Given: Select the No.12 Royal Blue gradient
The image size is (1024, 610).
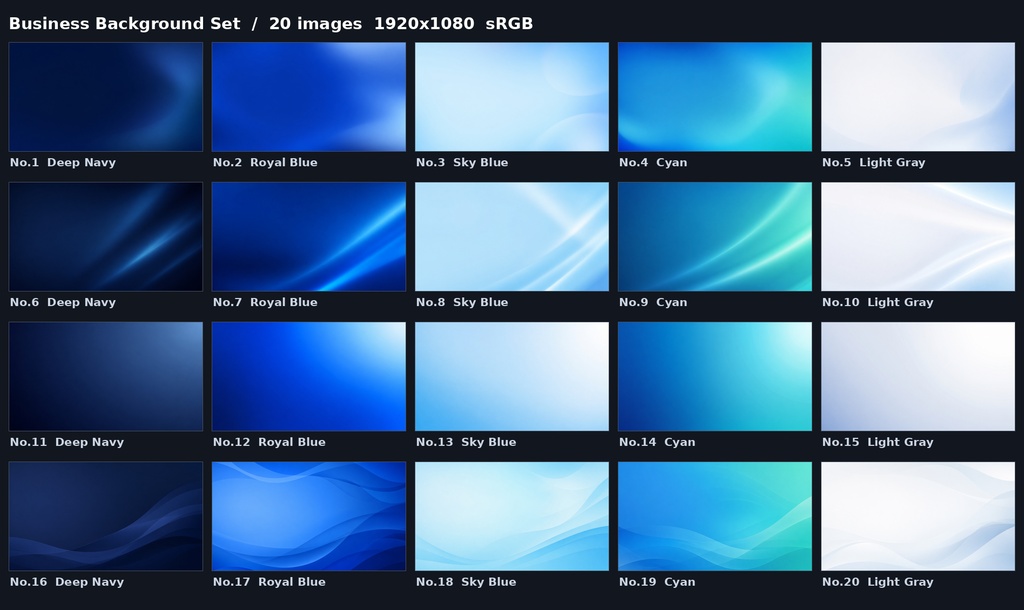Looking at the screenshot, I should (309, 376).
